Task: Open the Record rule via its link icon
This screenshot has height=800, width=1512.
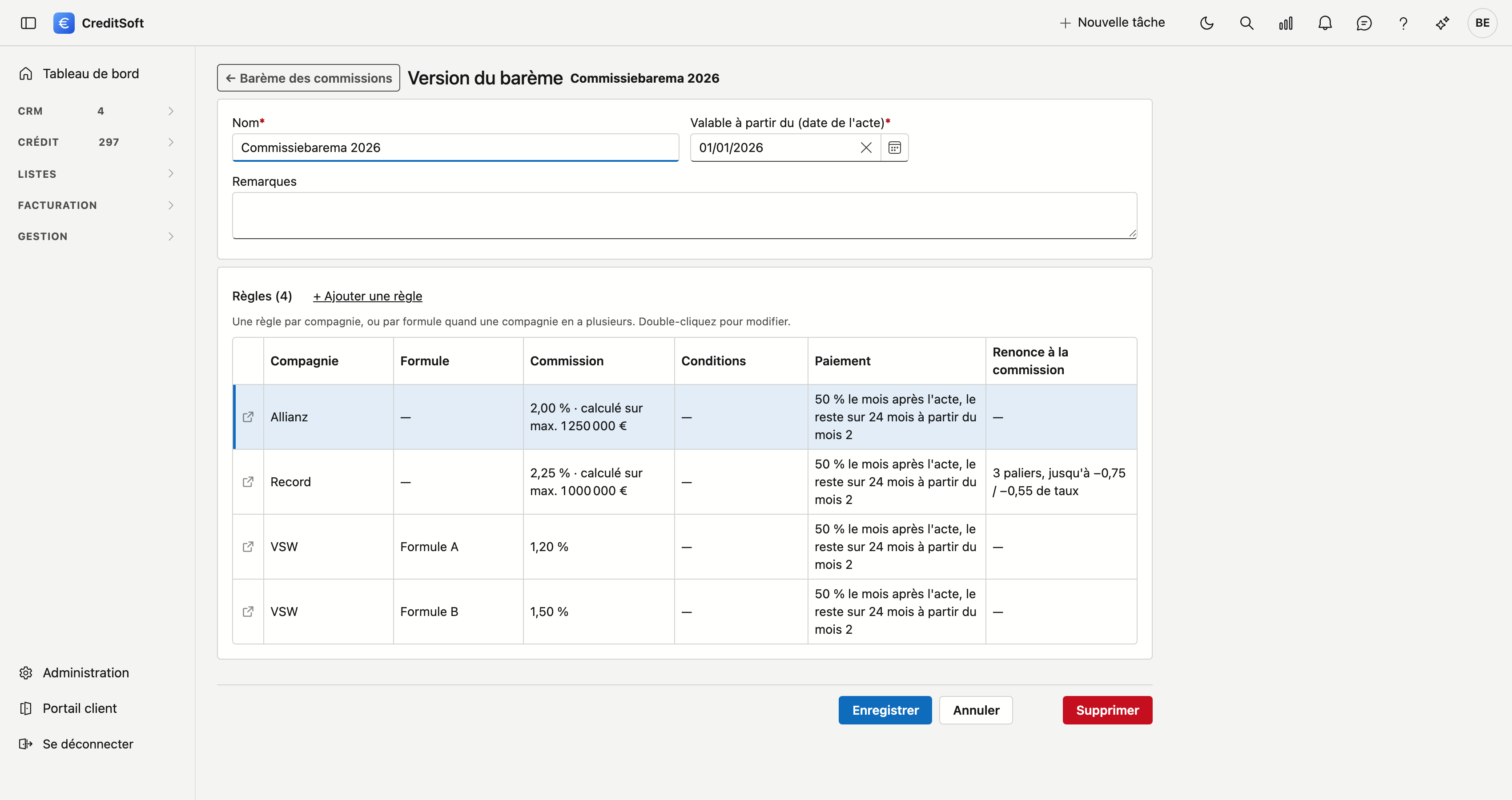Action: 248,482
